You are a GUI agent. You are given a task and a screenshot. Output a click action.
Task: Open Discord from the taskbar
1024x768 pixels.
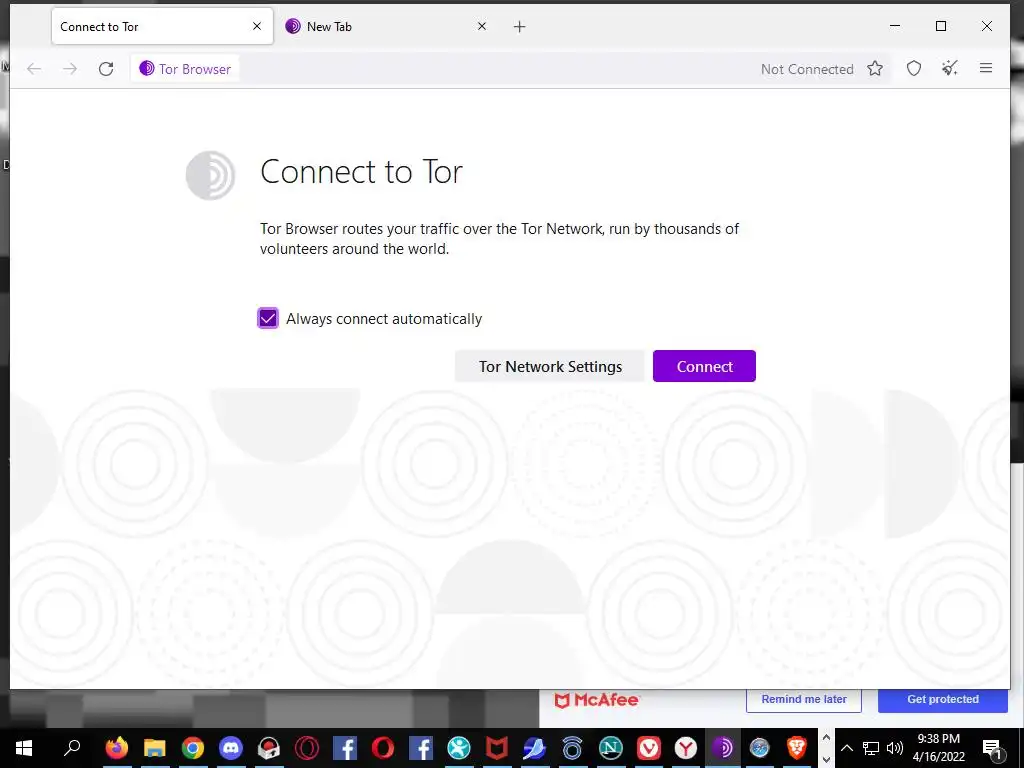[x=231, y=748]
